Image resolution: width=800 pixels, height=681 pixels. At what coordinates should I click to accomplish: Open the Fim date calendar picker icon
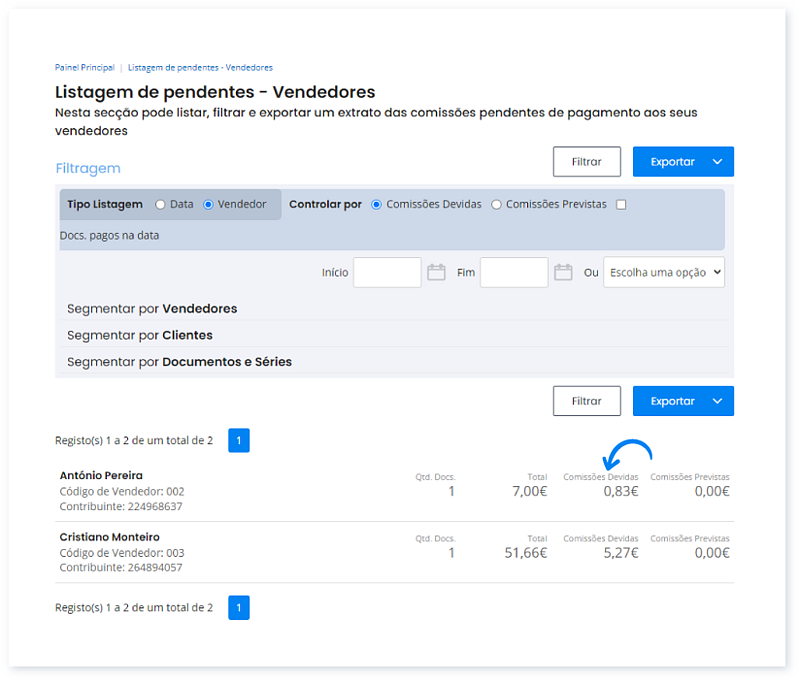[563, 272]
